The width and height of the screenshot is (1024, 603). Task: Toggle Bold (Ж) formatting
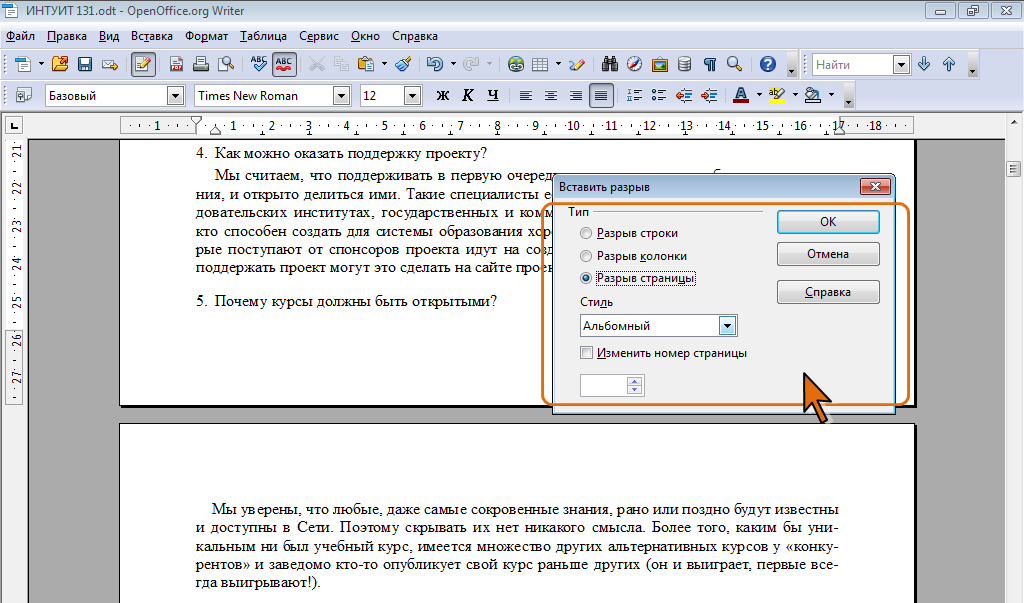point(443,95)
